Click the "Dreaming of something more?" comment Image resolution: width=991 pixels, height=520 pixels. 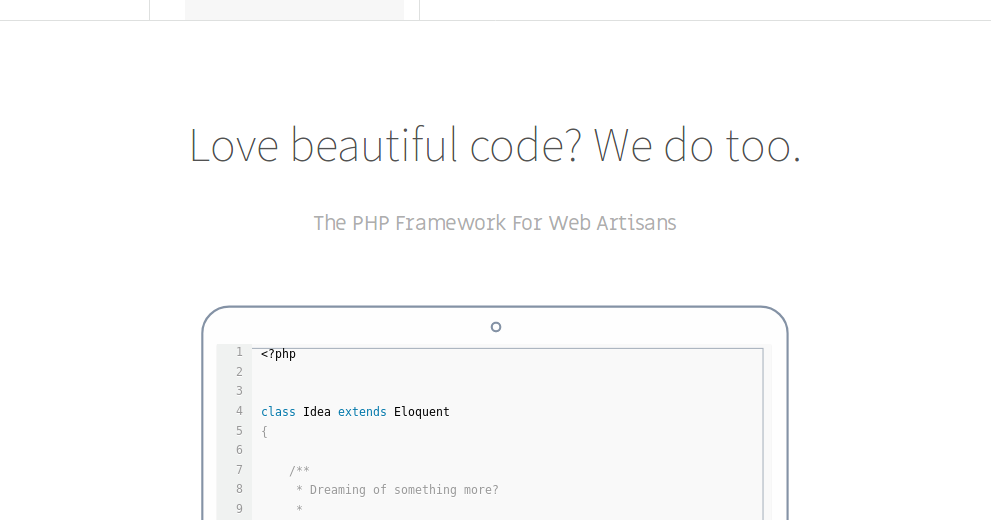pyautogui.click(x=404, y=490)
